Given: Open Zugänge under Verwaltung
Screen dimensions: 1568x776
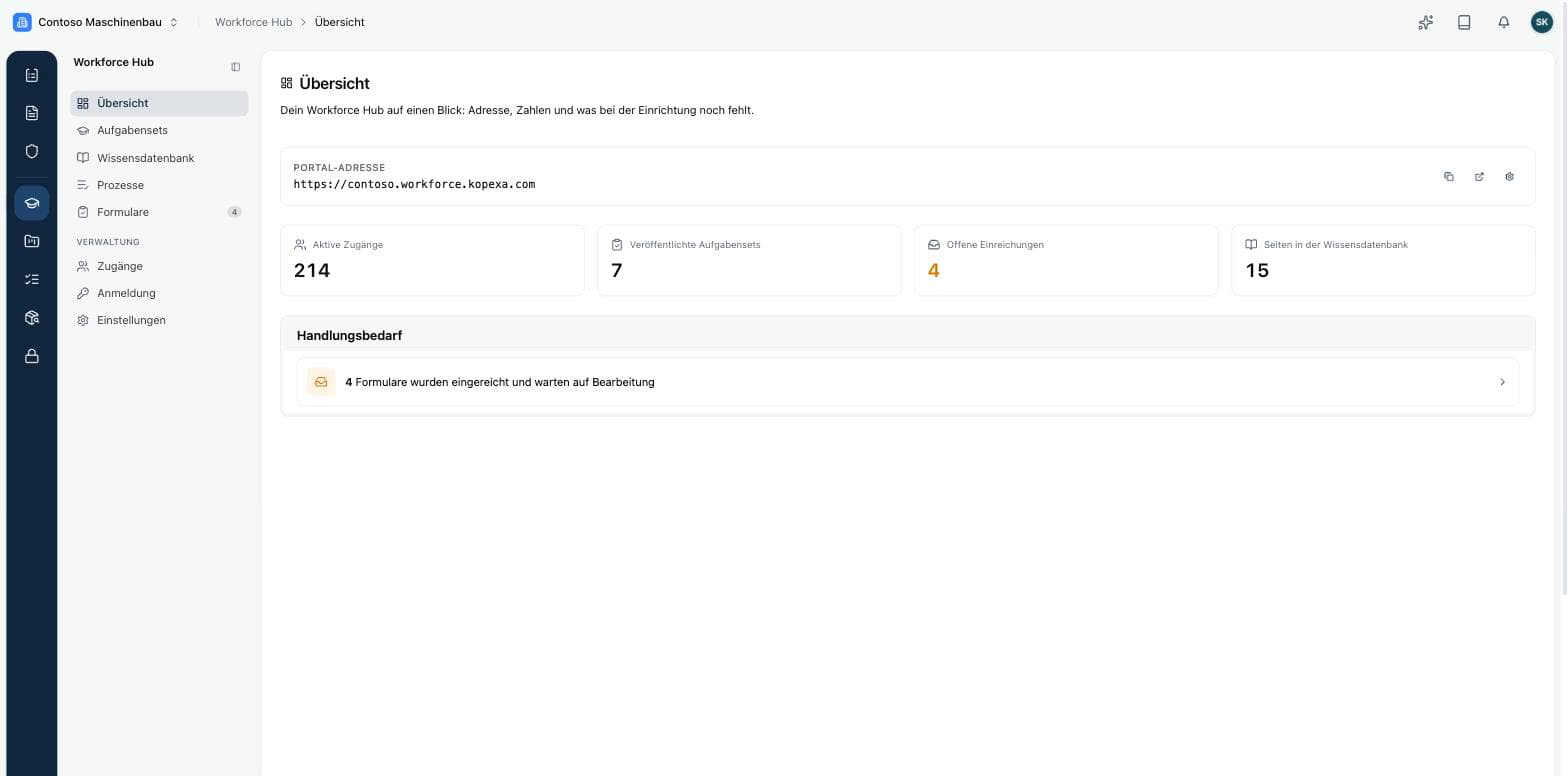Looking at the screenshot, I should pos(159,266).
